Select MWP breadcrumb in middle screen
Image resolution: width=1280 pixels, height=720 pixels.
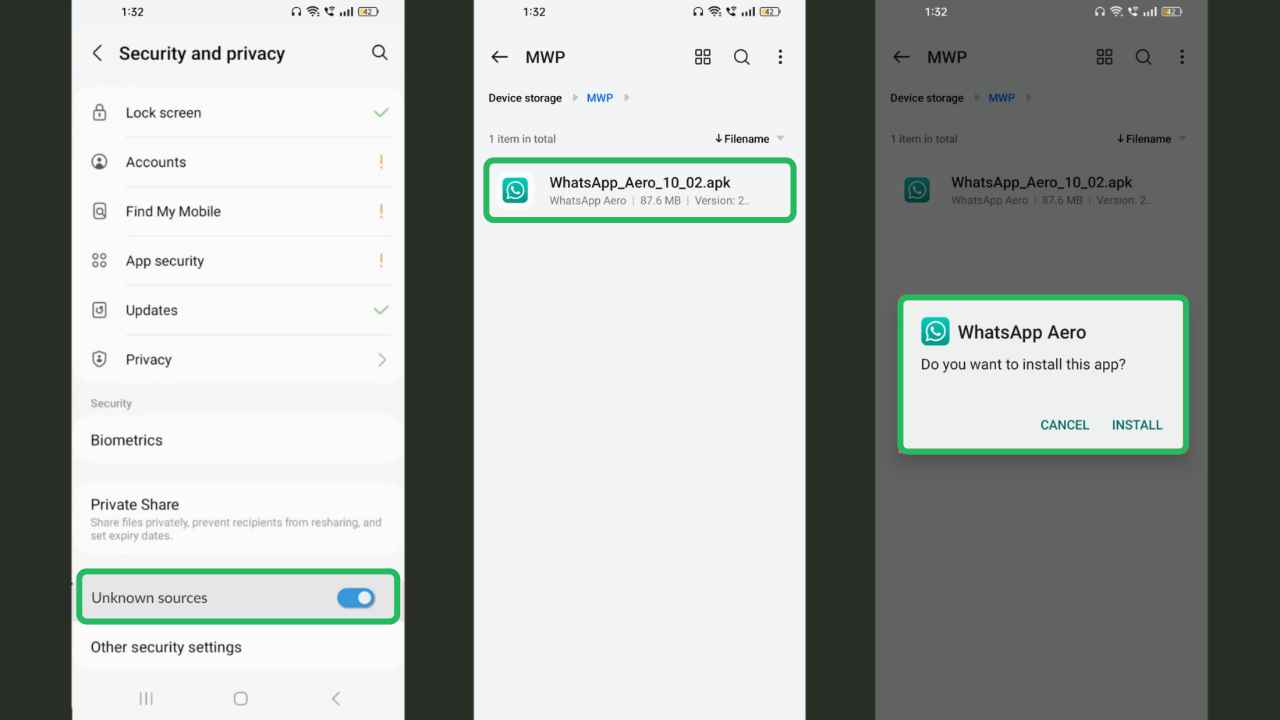(x=600, y=98)
